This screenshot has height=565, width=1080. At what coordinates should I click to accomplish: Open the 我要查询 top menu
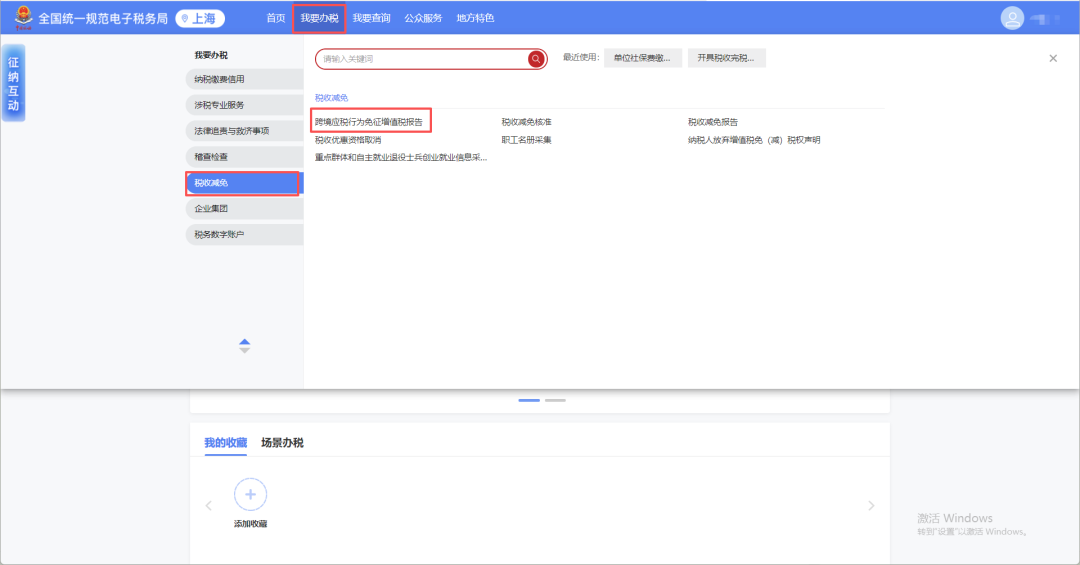click(371, 18)
